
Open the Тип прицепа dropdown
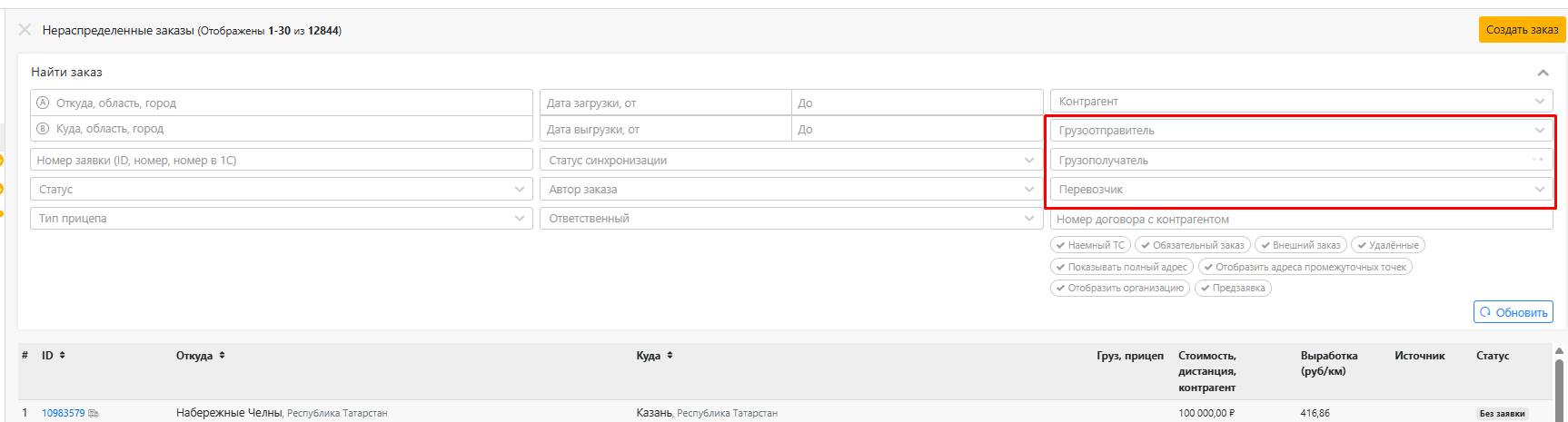281,219
